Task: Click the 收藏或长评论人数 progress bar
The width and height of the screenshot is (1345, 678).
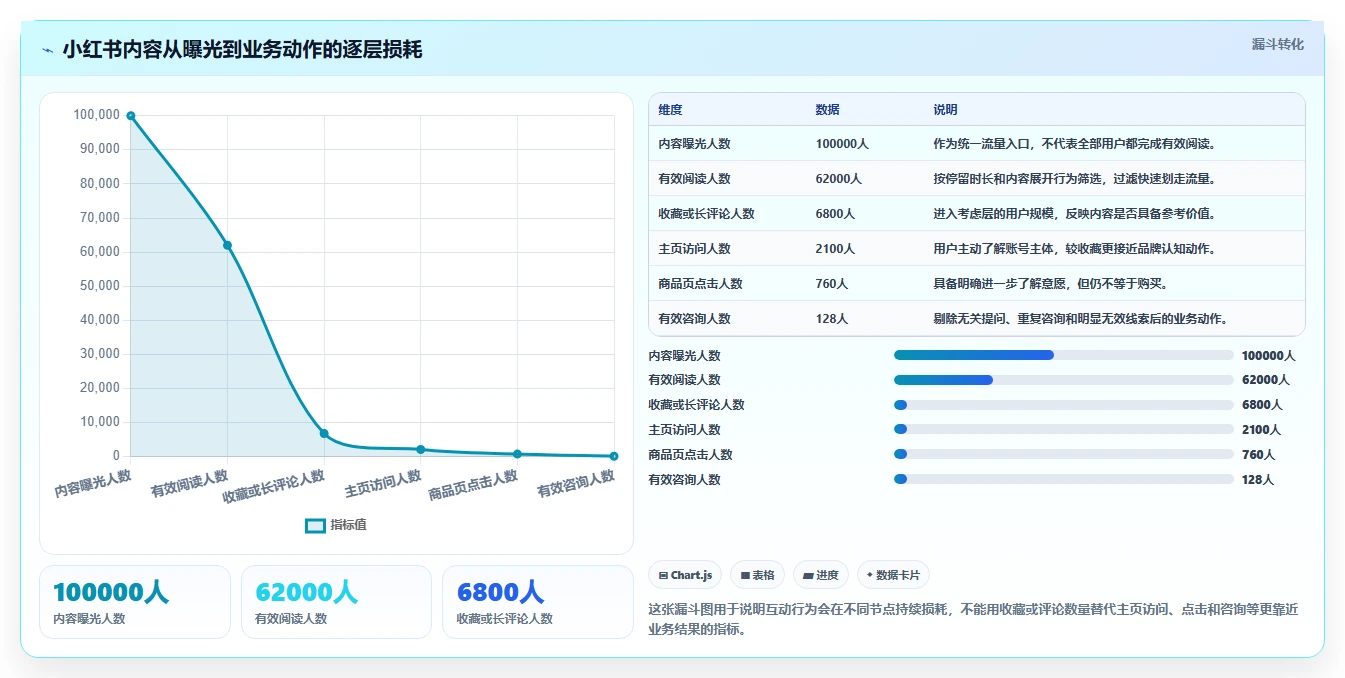Action: click(1064, 405)
